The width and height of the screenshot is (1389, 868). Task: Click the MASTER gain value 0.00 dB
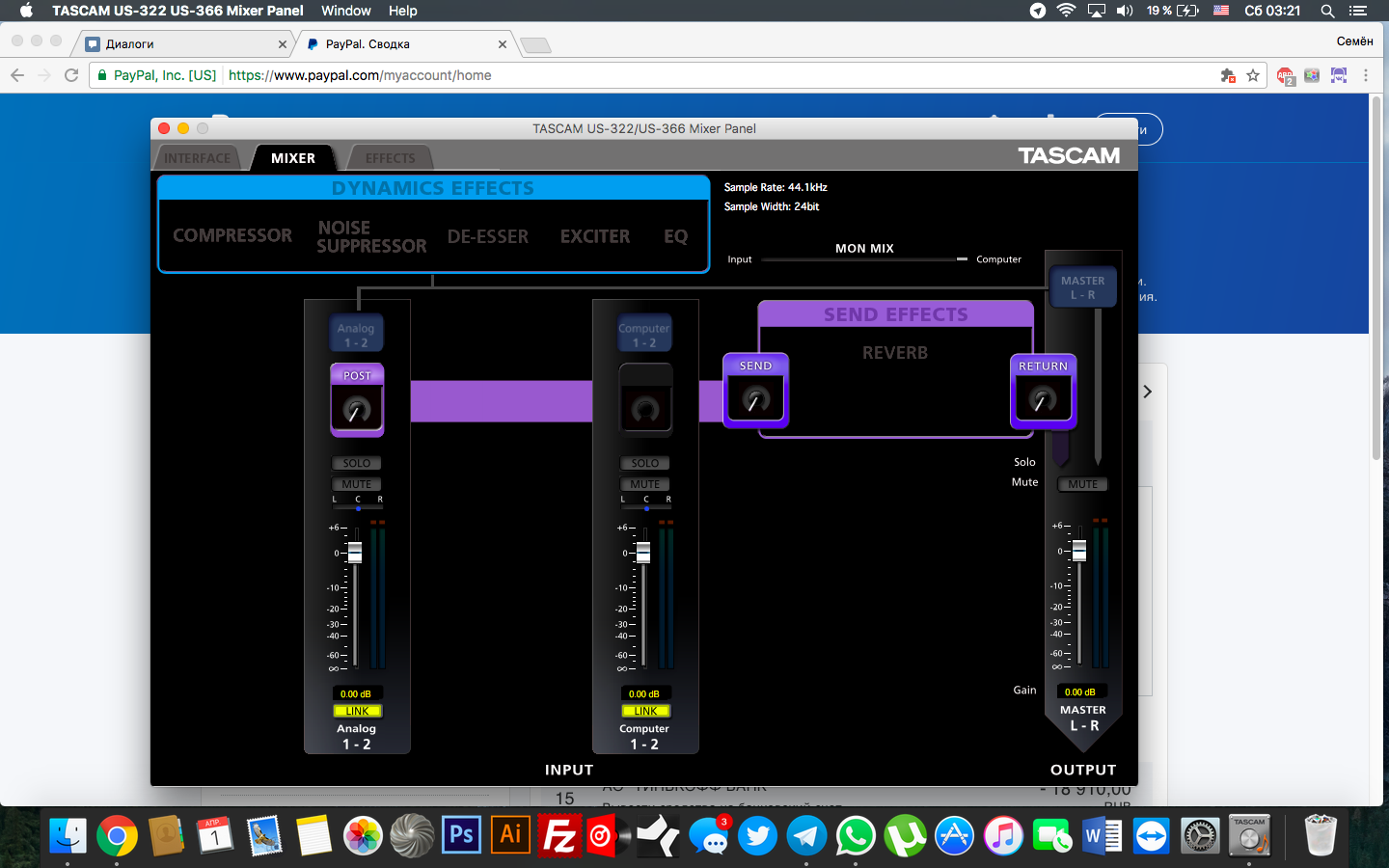coord(1080,692)
